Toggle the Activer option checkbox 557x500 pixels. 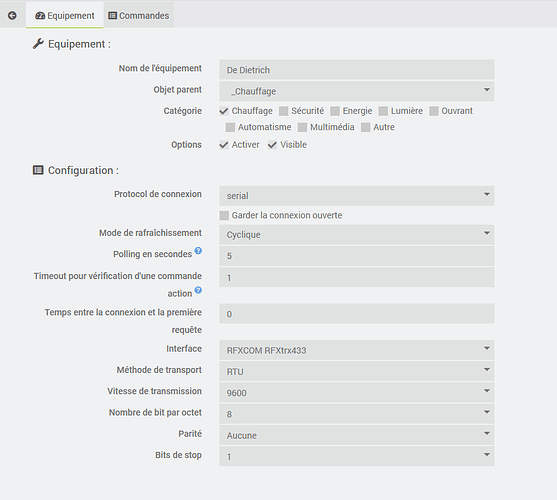pyautogui.click(x=223, y=145)
